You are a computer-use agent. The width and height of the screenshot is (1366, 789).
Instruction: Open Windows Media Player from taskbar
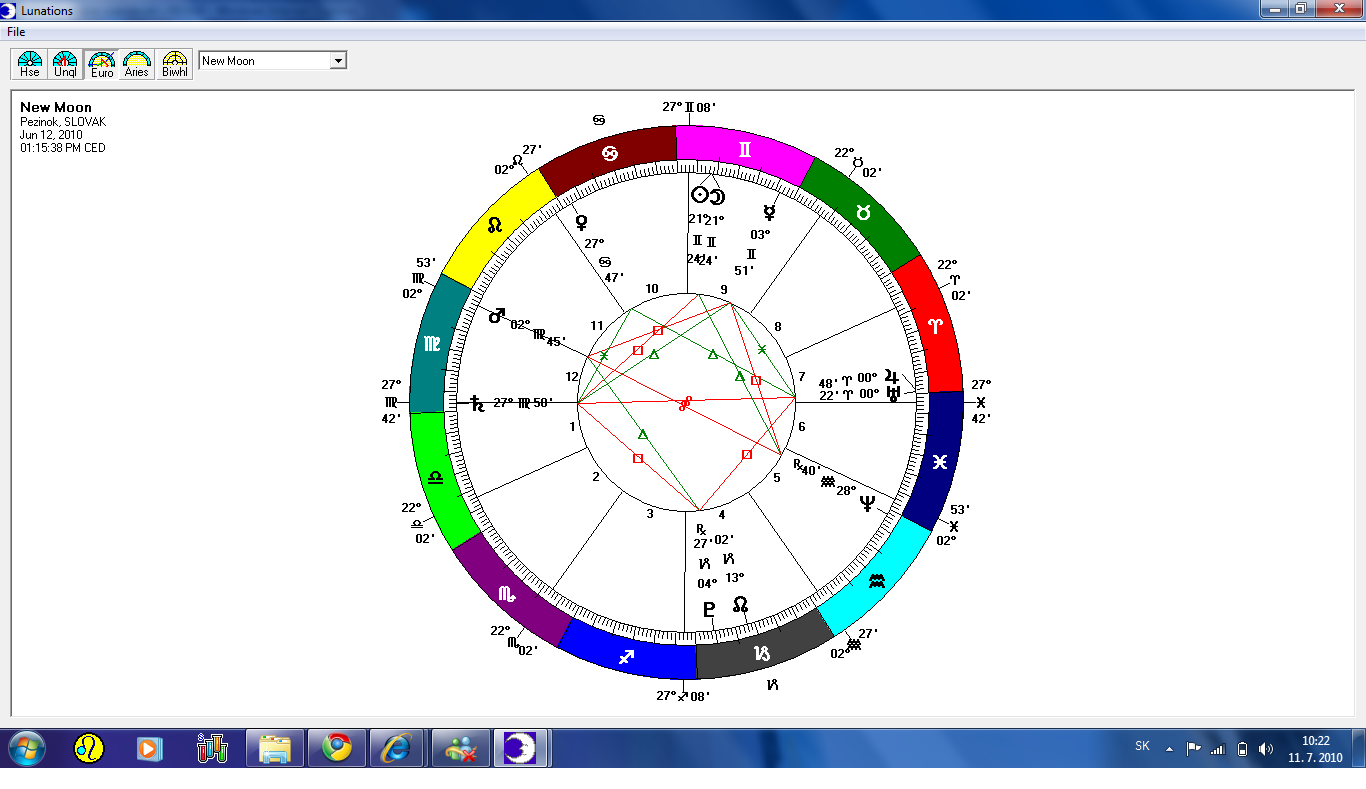(x=150, y=748)
